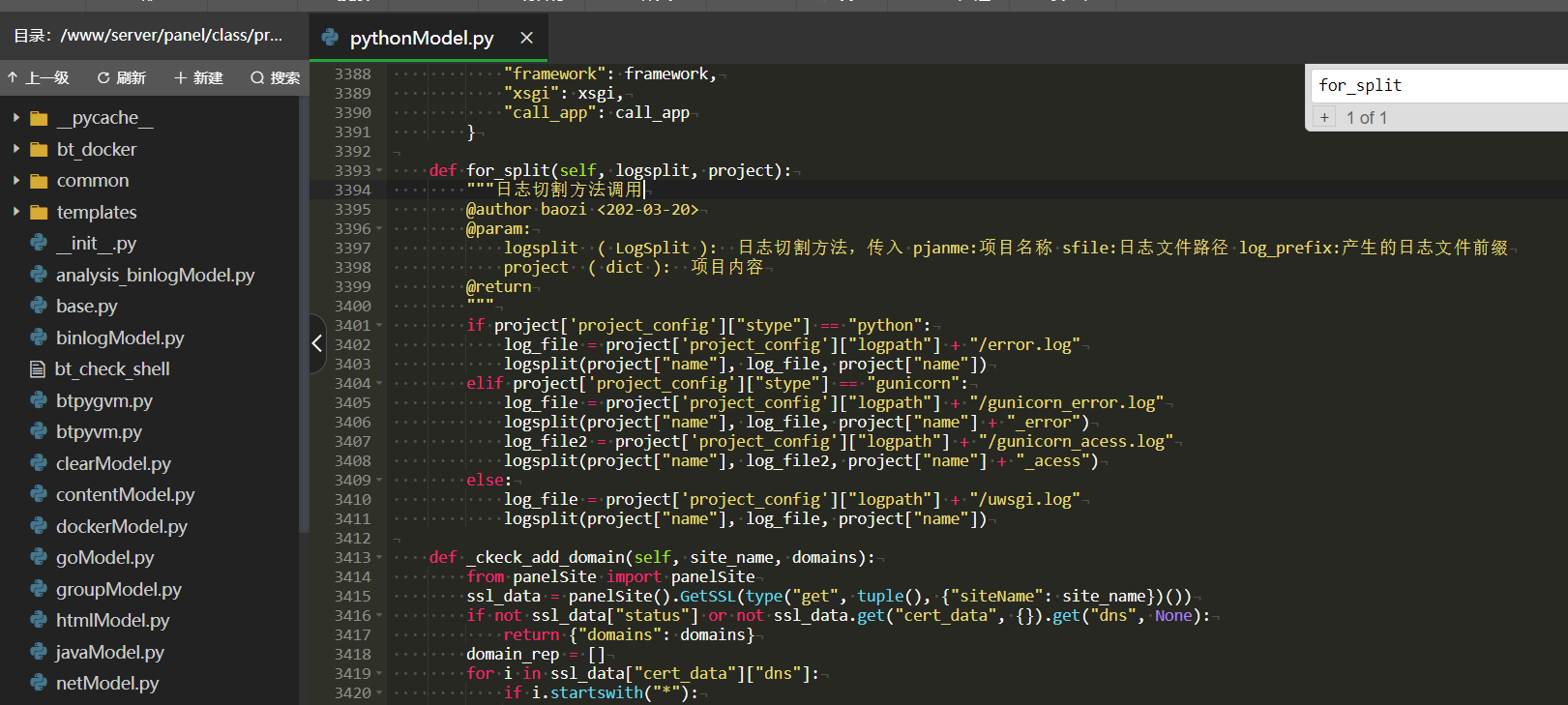Screen dimensions: 1568x705
Task: Open clearModel.py file
Action: (113, 463)
